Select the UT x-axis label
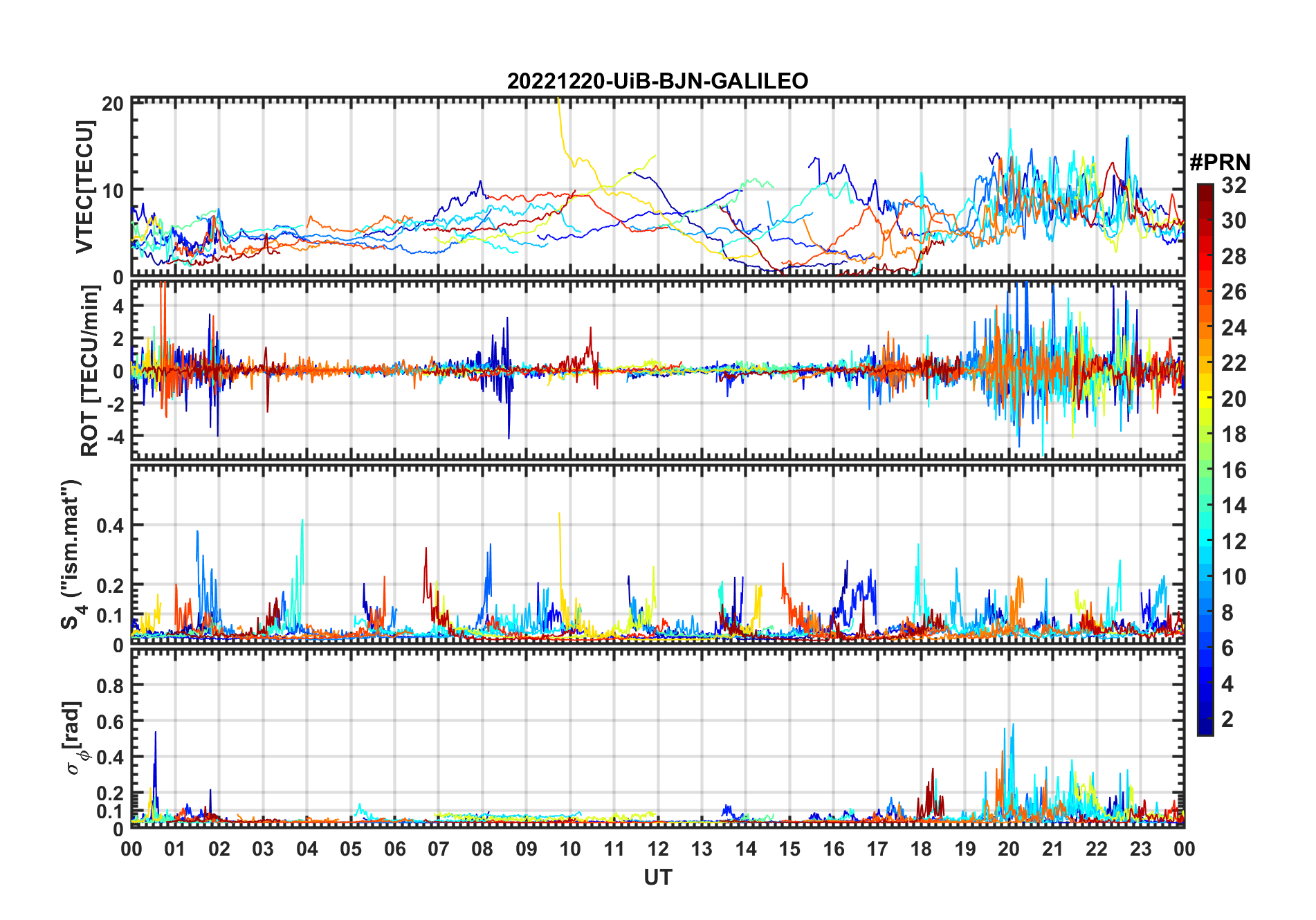This screenshot has height=920, width=1316. click(658, 877)
